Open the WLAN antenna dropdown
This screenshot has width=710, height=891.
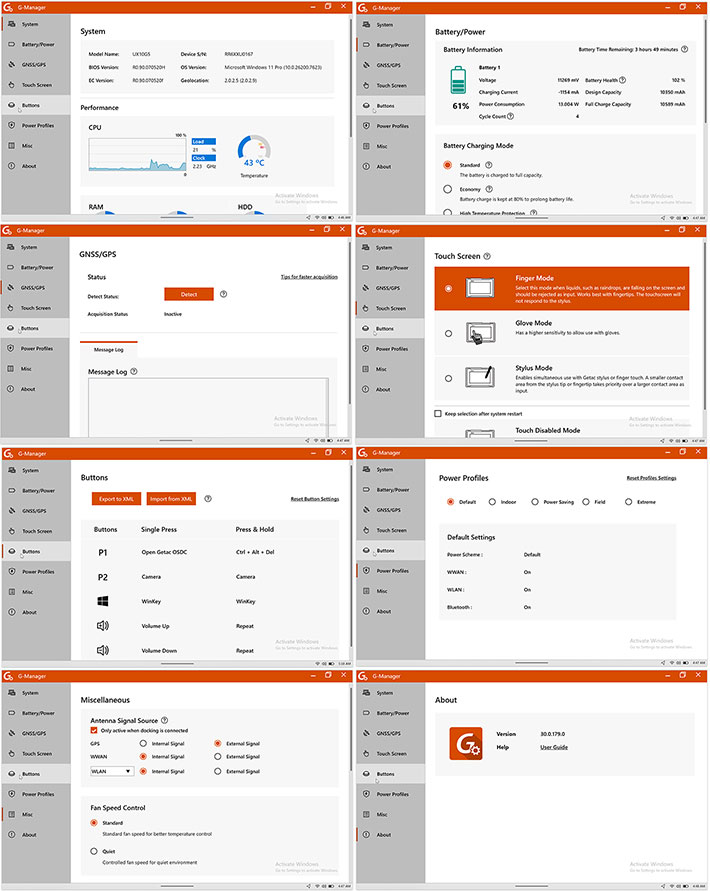[111, 771]
